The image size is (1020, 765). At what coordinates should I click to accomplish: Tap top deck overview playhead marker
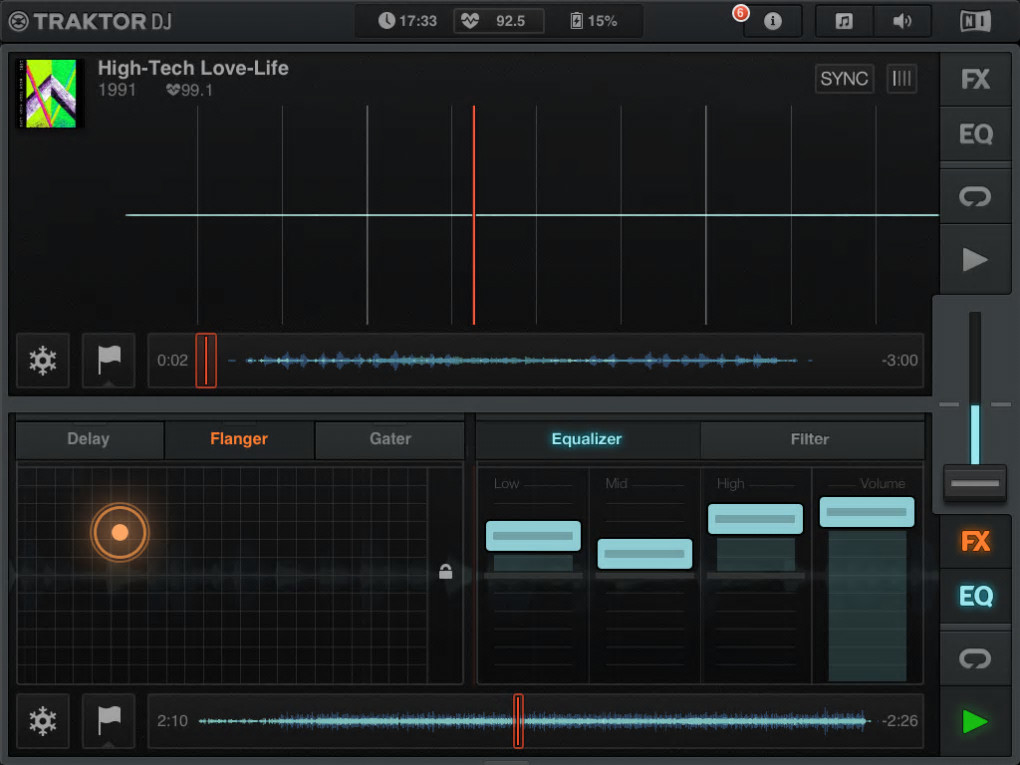tap(206, 360)
